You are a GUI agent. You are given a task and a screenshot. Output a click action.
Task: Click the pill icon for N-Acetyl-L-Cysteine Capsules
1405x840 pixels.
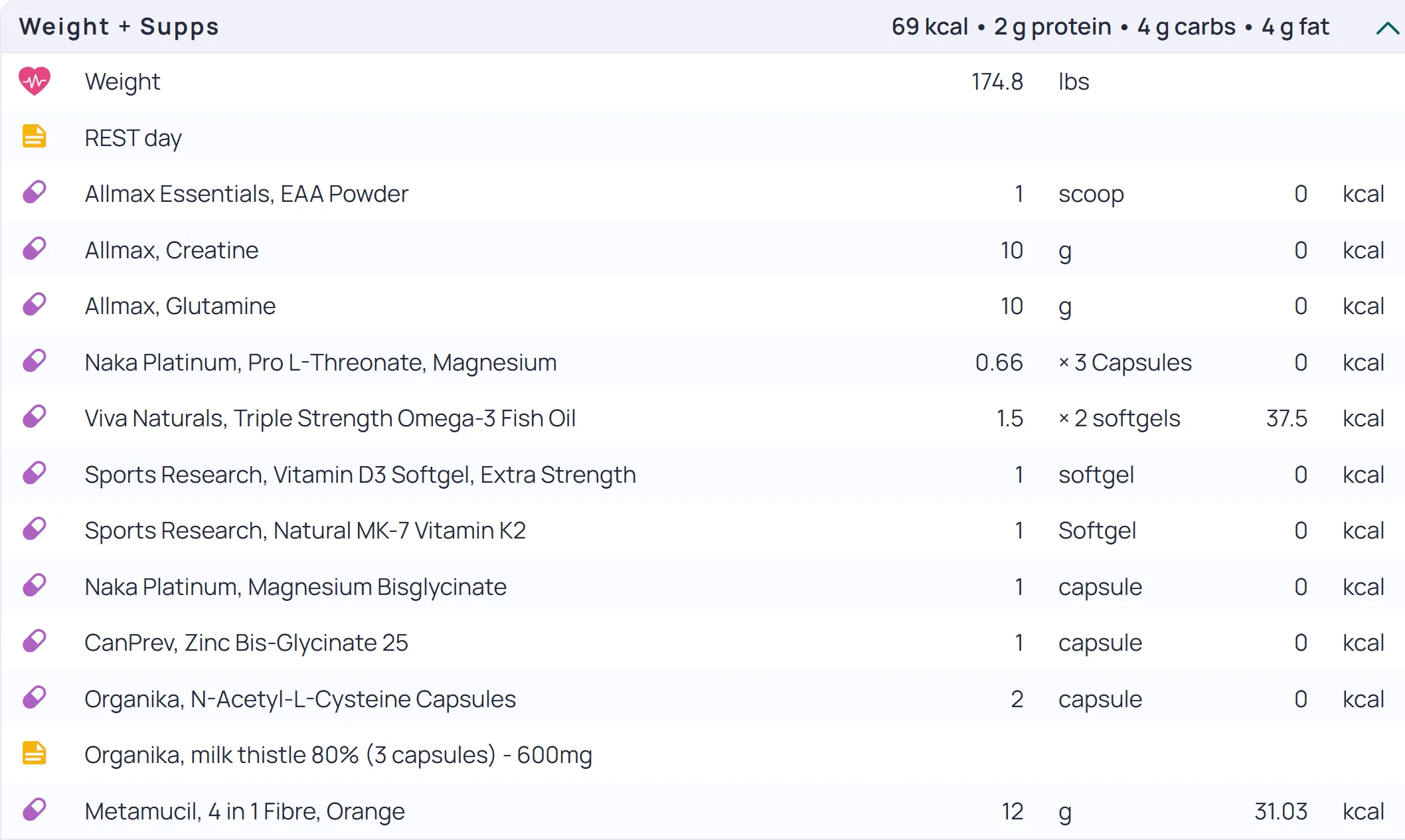[35, 698]
